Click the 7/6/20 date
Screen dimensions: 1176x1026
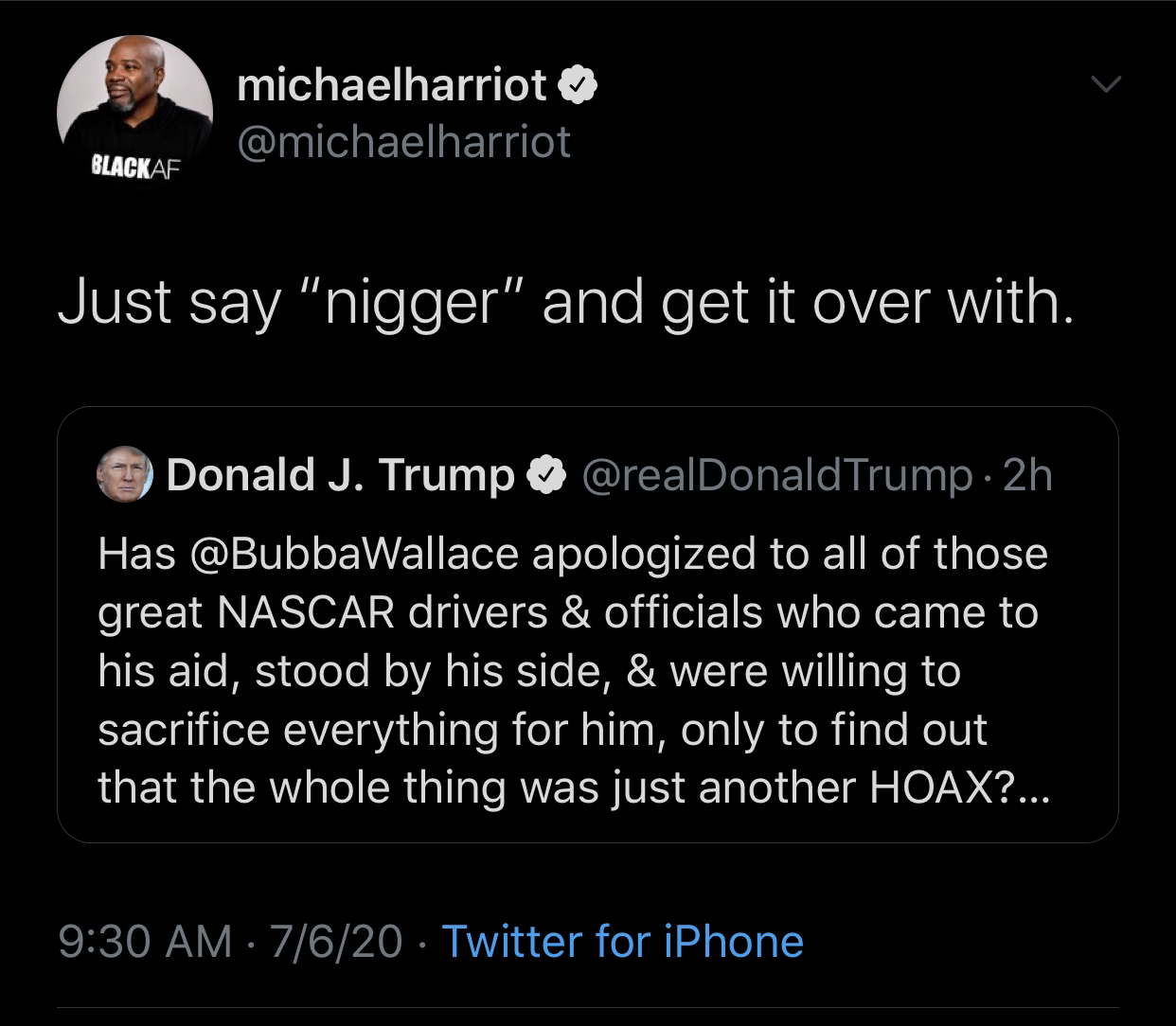335,942
